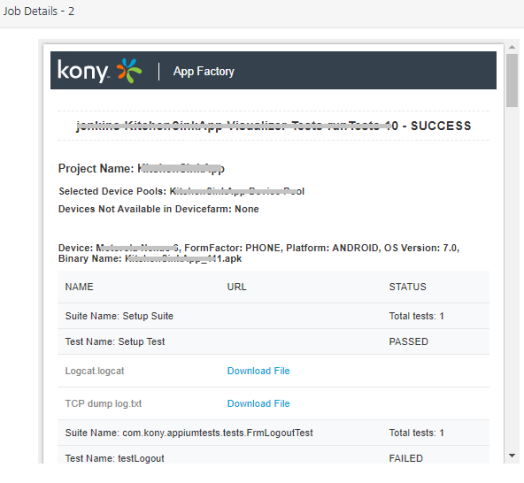Select the Job Details - 2 title

click(x=39, y=11)
